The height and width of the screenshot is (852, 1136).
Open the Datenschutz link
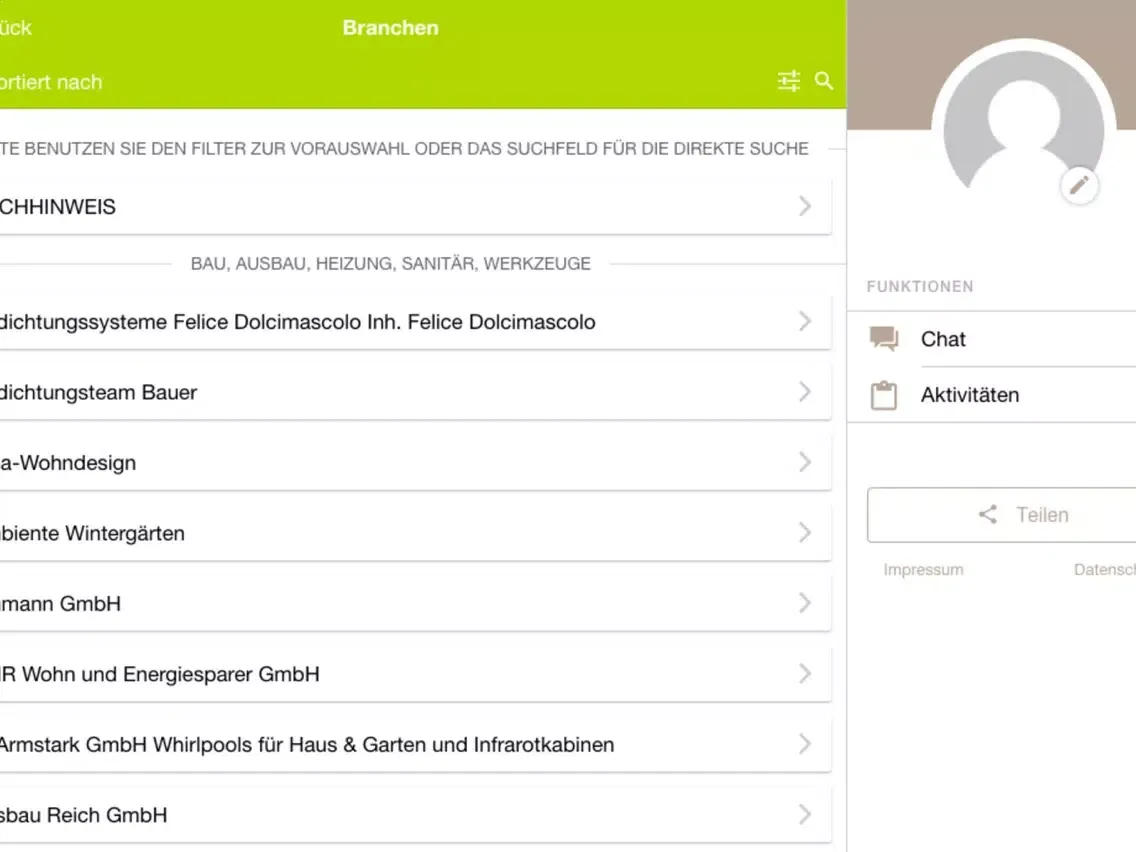coord(1104,569)
